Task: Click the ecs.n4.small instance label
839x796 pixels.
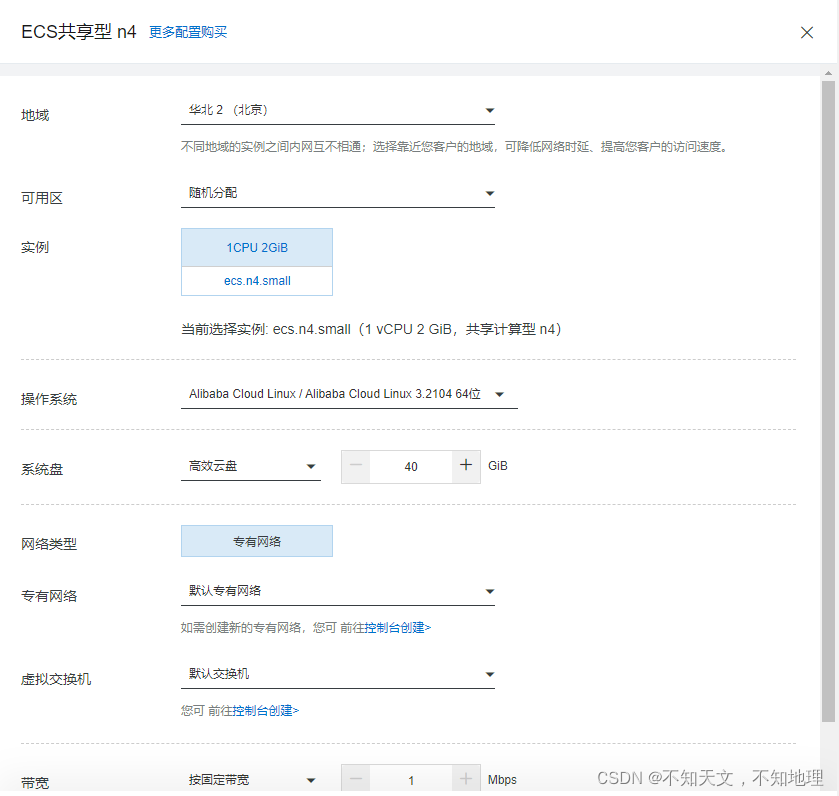Action: pos(257,281)
